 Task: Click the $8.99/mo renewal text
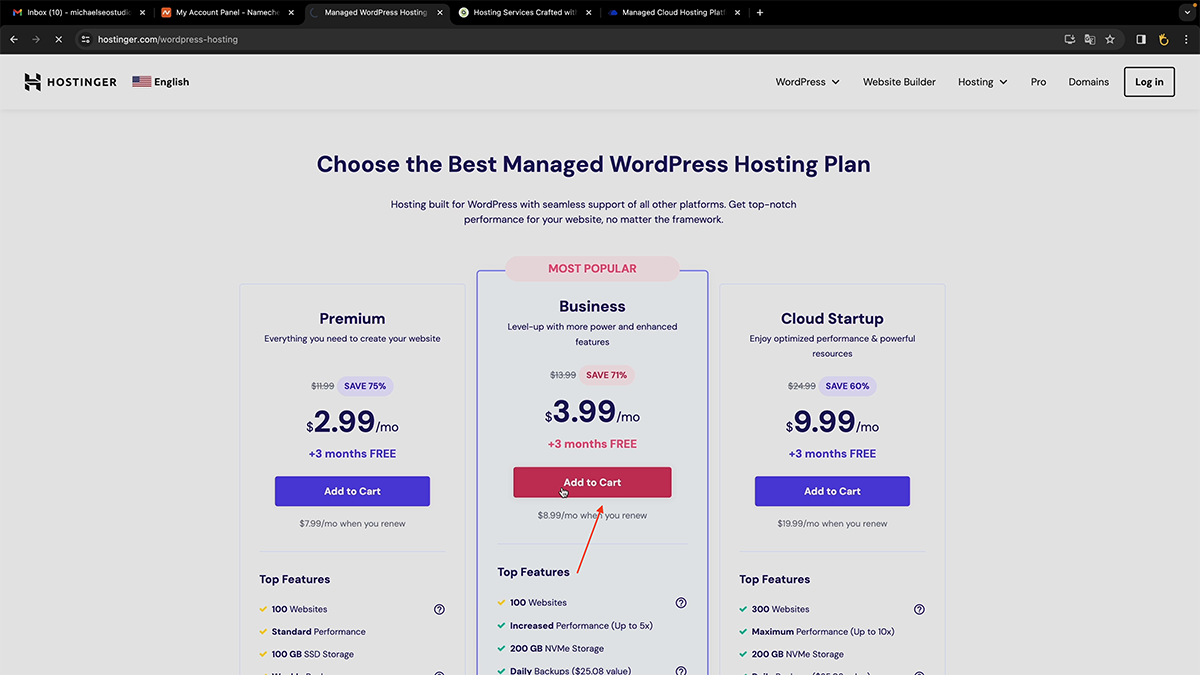pyautogui.click(x=592, y=516)
